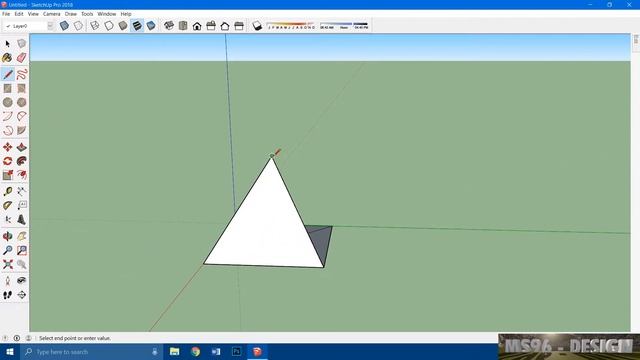
Task: Activate the Line pencil tool
Action: point(7,74)
